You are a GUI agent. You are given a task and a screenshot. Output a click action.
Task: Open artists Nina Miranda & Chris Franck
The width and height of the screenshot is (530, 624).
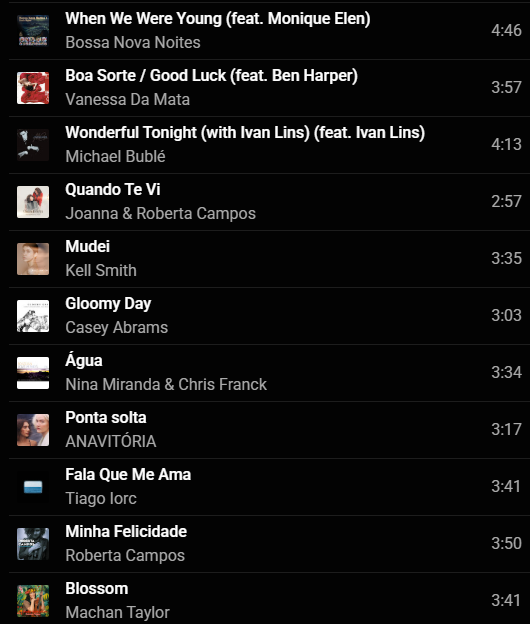click(x=166, y=384)
